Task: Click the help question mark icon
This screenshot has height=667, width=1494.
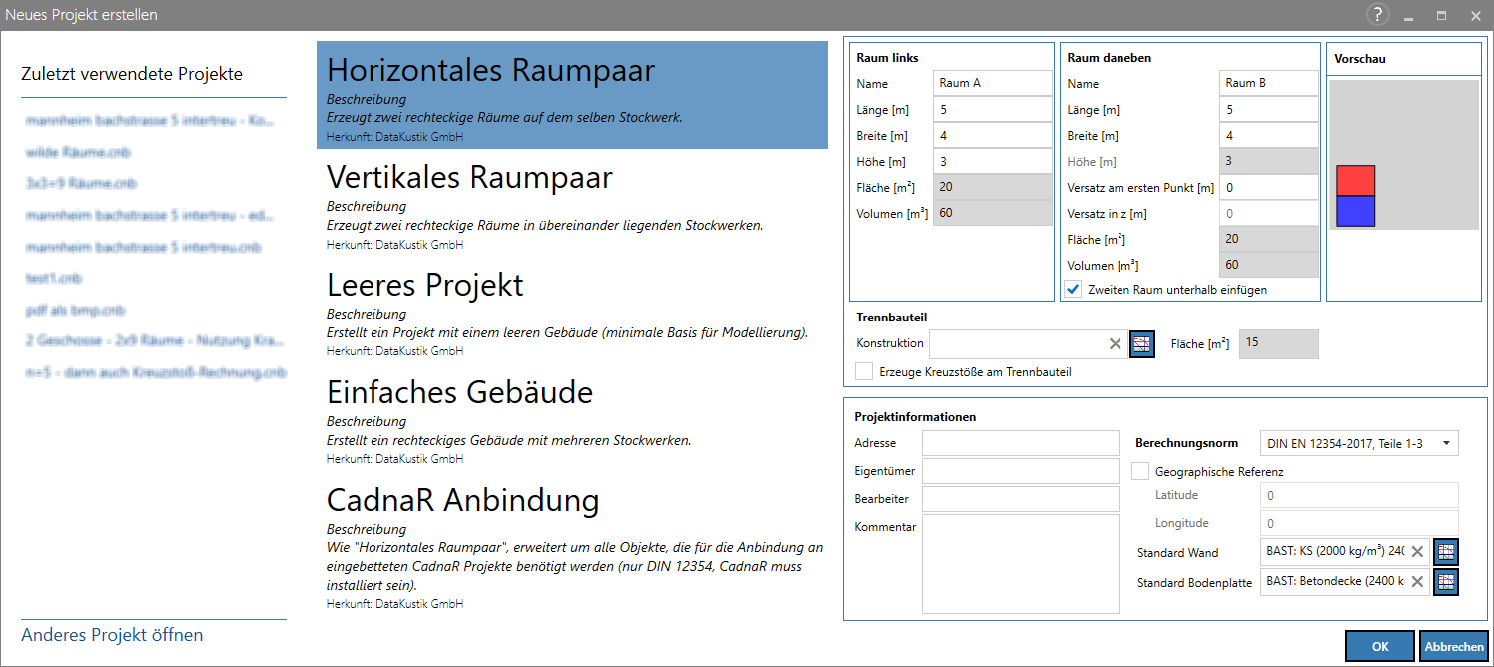Action: pos(1378,15)
